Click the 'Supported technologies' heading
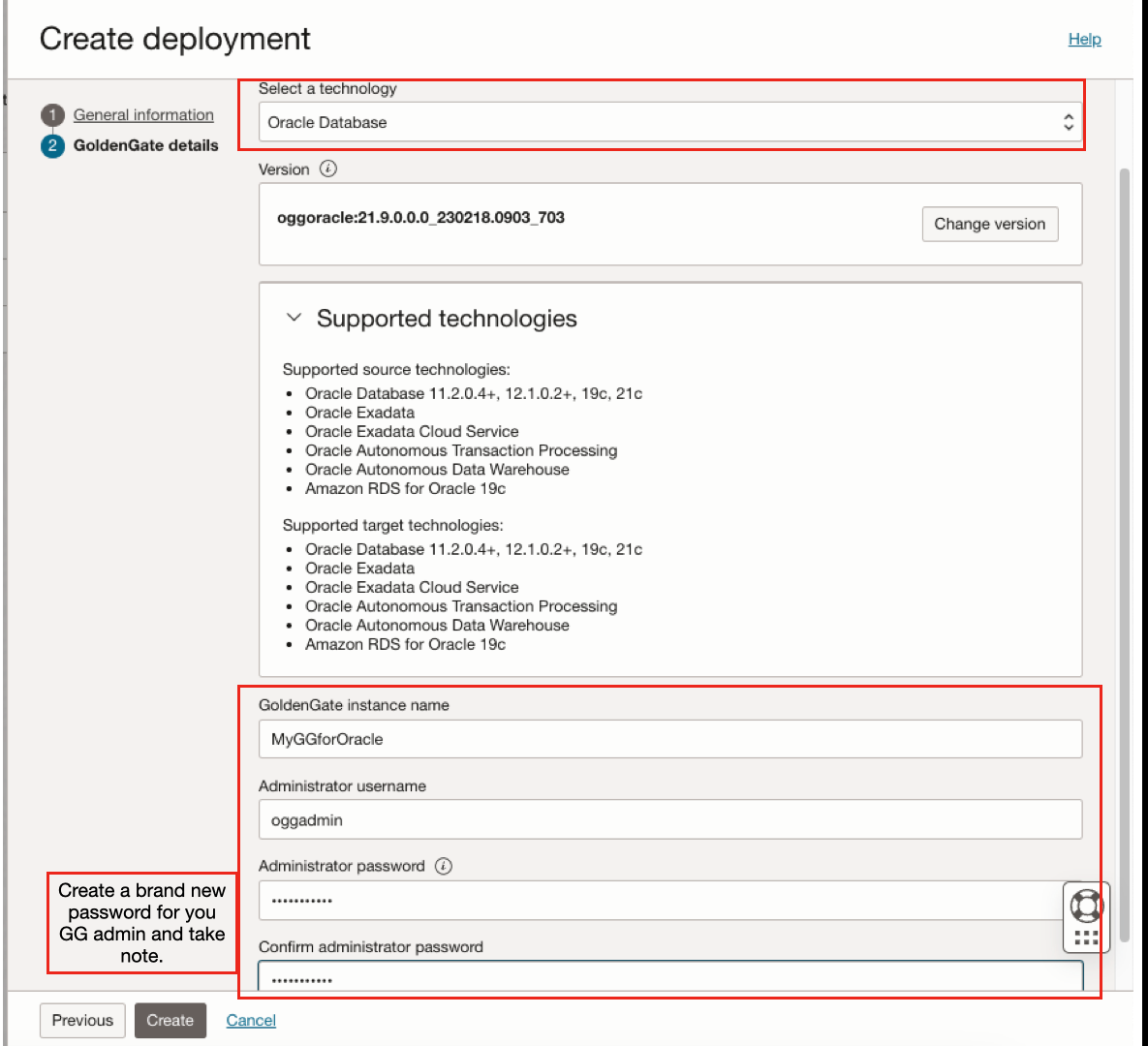The image size is (1148, 1046). click(447, 319)
